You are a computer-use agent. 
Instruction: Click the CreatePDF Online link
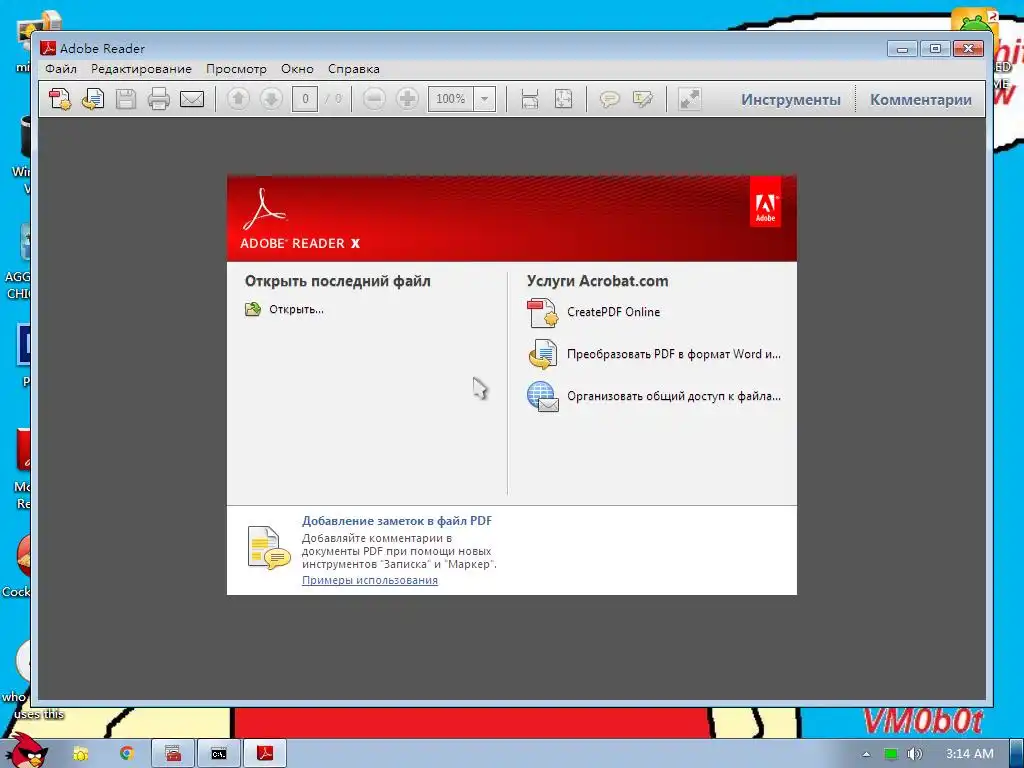pyautogui.click(x=613, y=312)
